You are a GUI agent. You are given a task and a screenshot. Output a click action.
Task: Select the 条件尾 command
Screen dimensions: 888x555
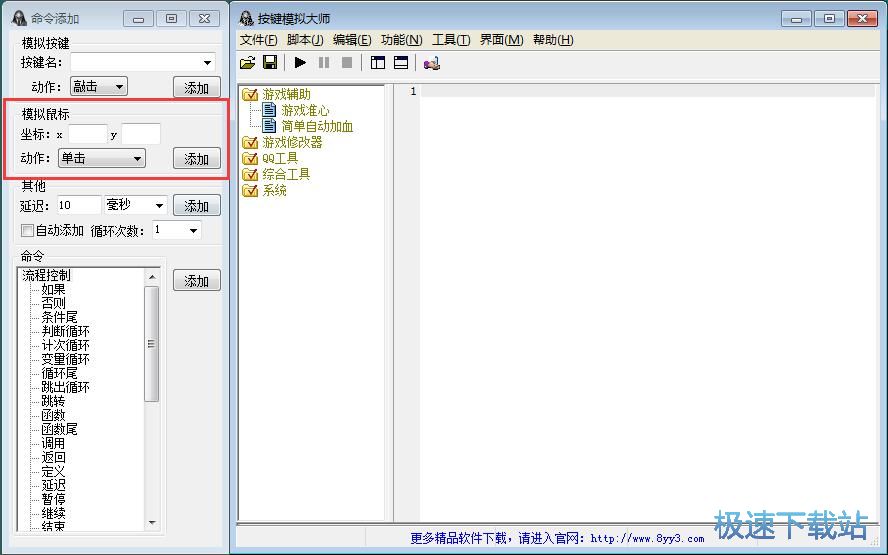coord(59,317)
